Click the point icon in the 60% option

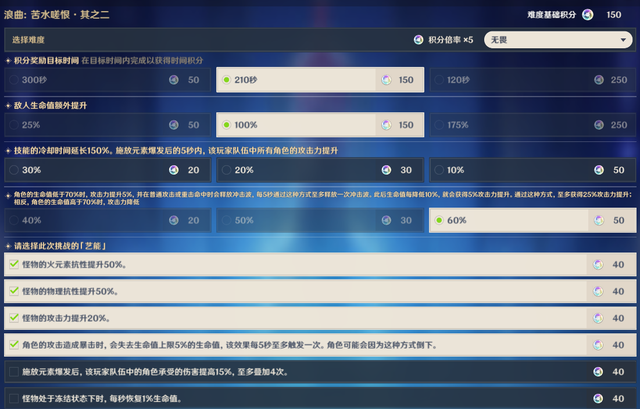598,220
